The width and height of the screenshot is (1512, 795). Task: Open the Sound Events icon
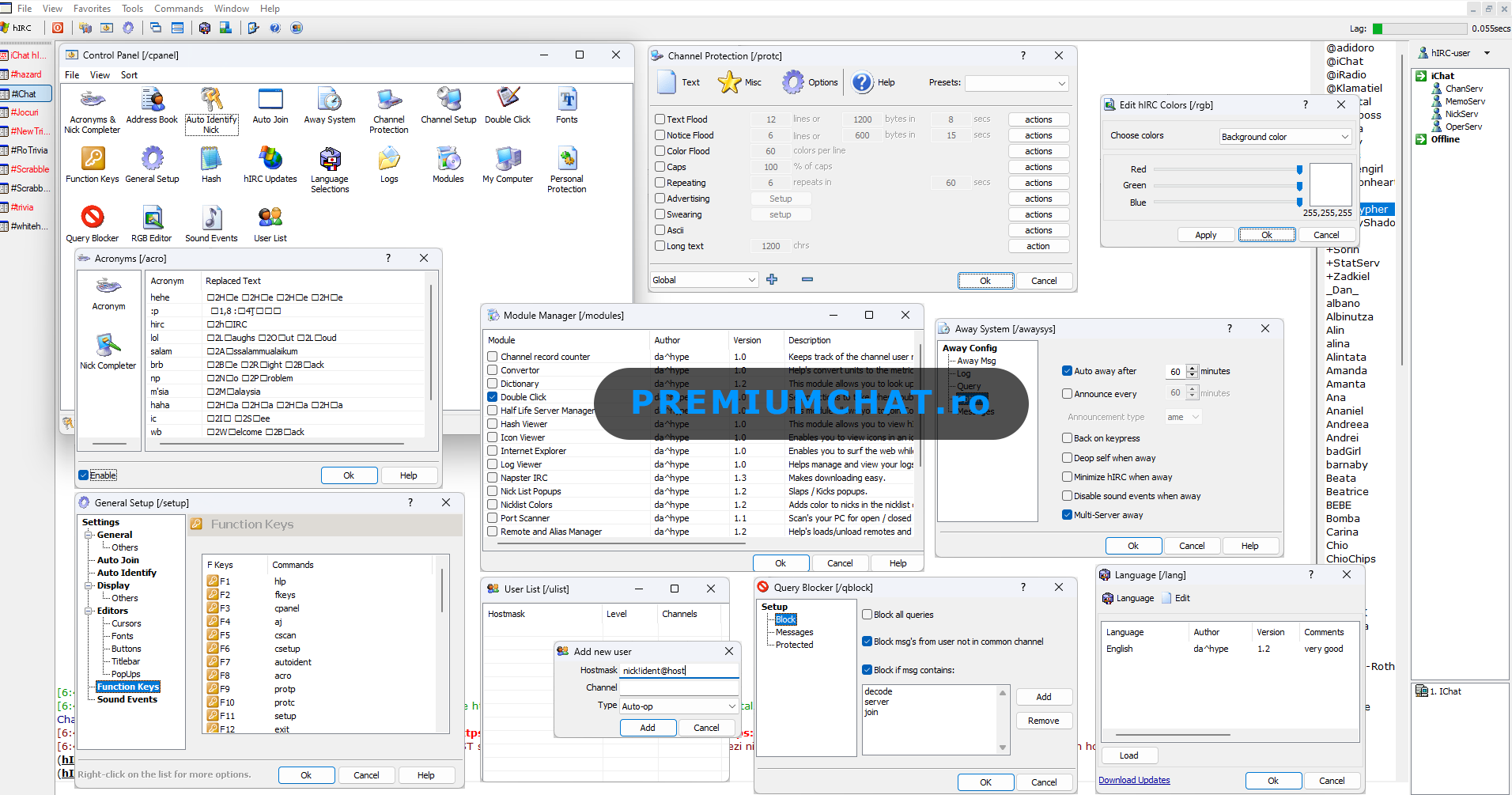211,225
